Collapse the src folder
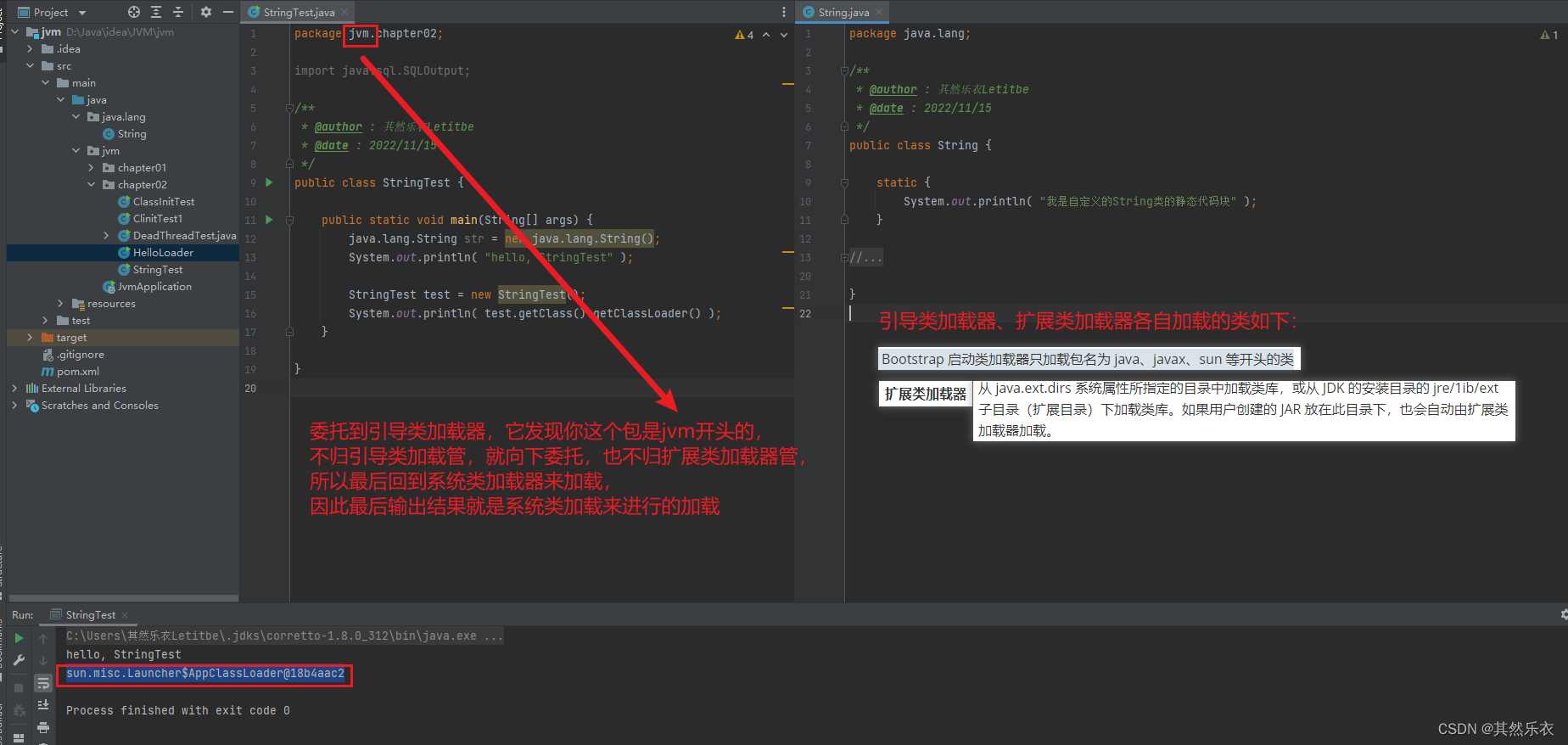Screen dimensions: 1568x745 click(31, 66)
